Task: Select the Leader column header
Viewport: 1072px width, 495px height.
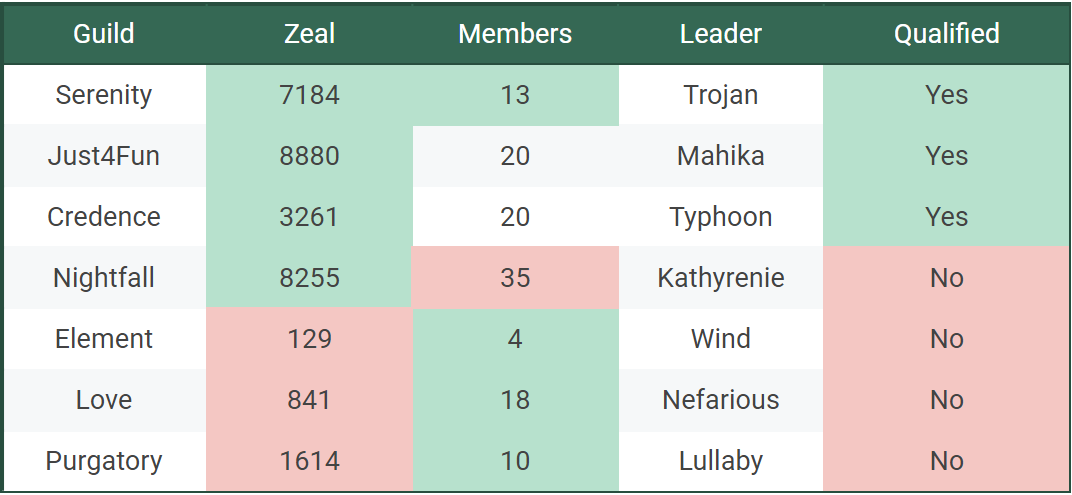Action: point(721,34)
